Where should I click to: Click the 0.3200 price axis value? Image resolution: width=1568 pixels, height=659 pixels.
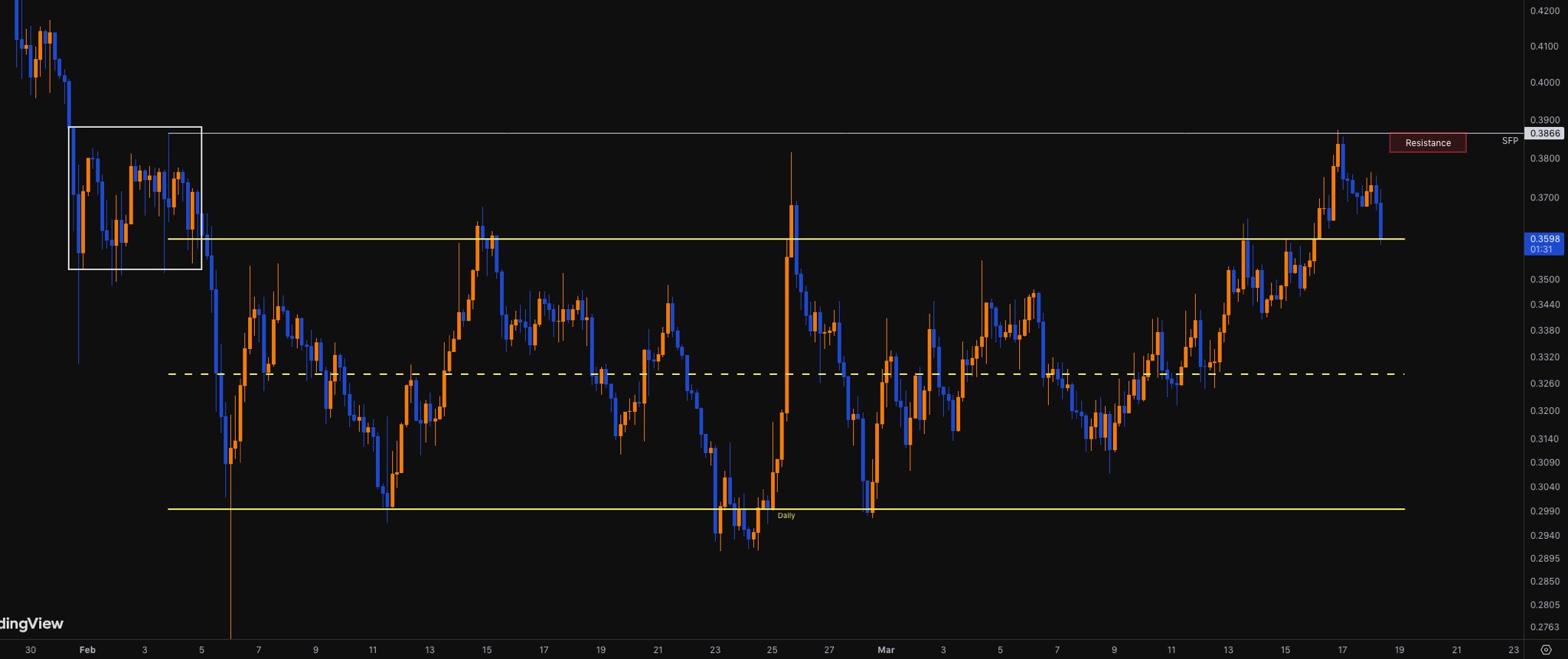coord(1544,411)
